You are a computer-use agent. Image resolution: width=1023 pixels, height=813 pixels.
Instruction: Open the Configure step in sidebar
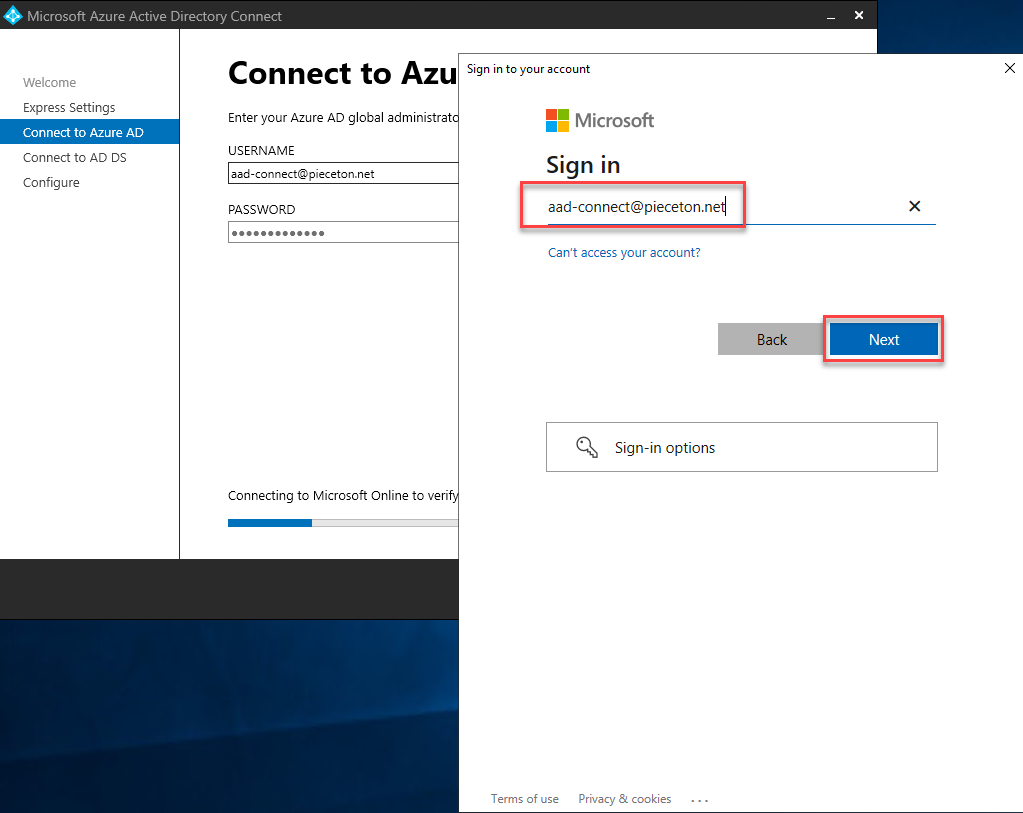pos(51,182)
